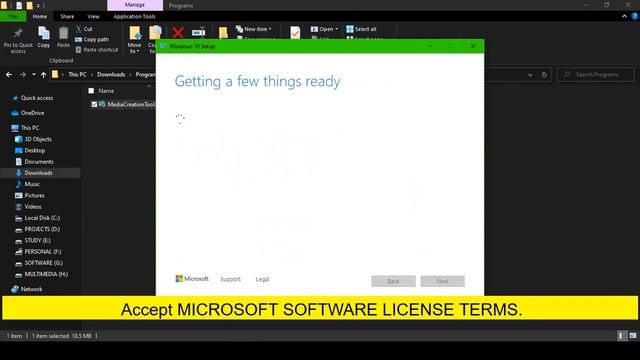Go back with Explorer back arrow
The width and height of the screenshot is (640, 360).
point(9,75)
